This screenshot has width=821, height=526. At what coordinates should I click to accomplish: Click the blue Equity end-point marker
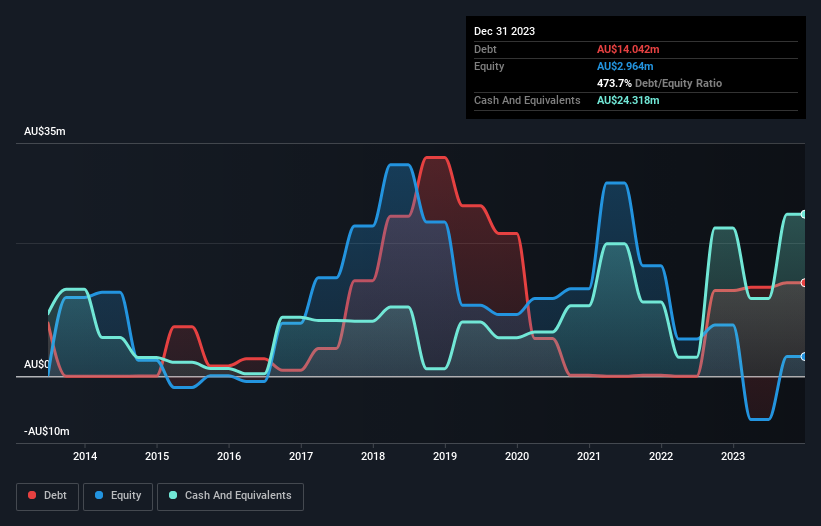(x=804, y=356)
